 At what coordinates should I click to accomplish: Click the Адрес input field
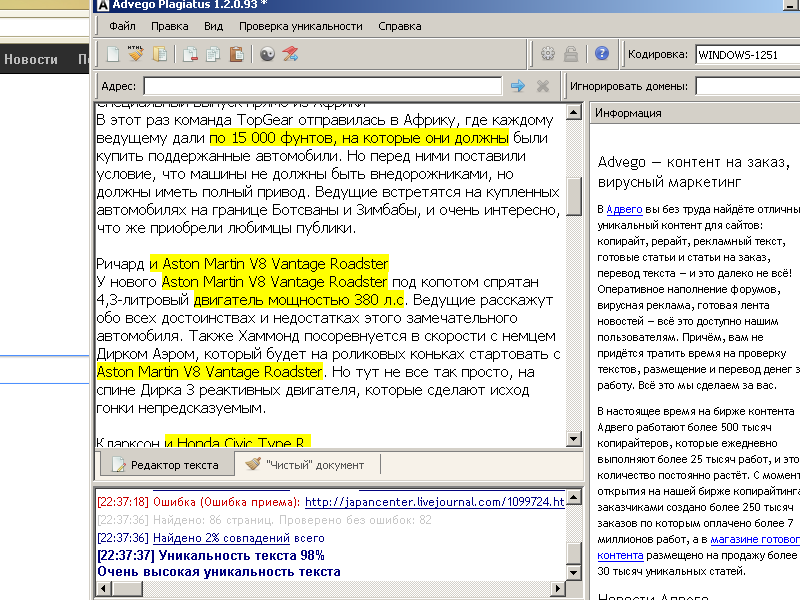click(x=323, y=86)
